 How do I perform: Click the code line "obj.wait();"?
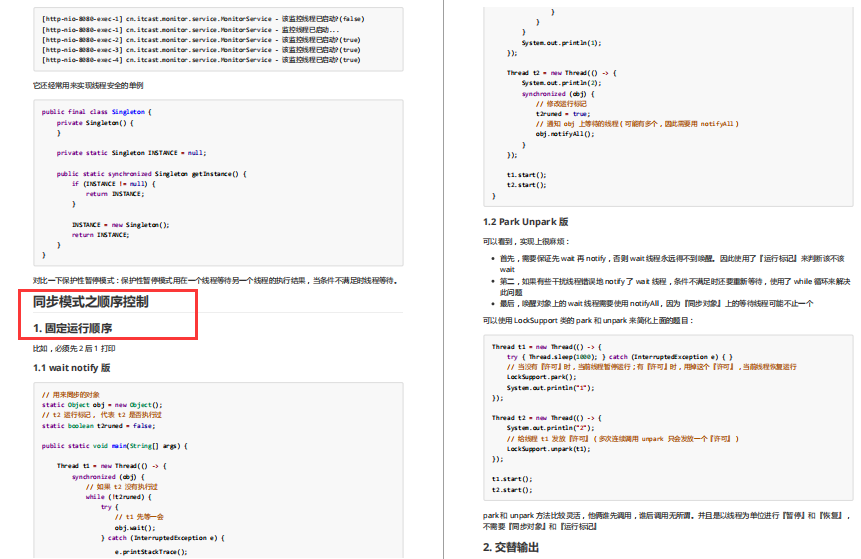(135, 528)
